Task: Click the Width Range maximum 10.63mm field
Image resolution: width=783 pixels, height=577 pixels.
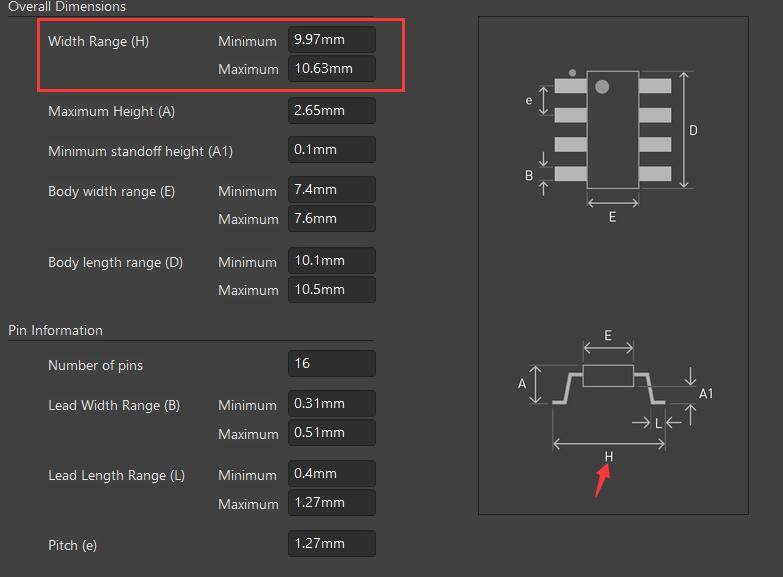Action: pyautogui.click(x=332, y=68)
